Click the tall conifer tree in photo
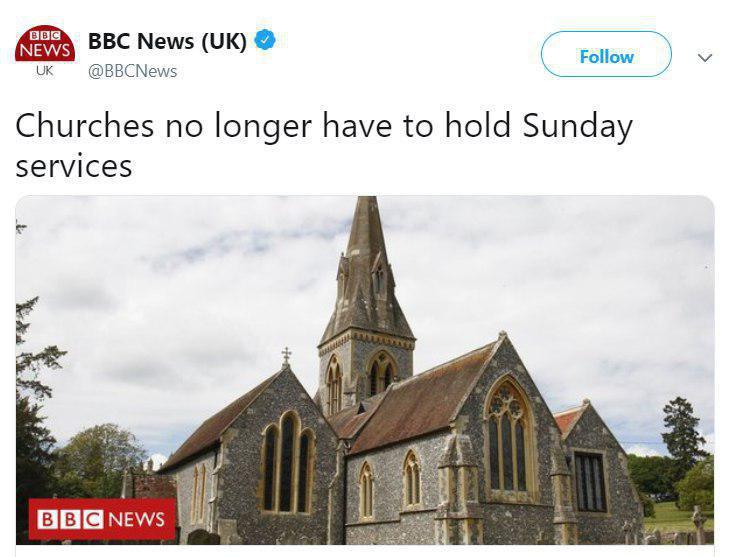This screenshot has width=731, height=557. pyautogui.click(x=682, y=433)
